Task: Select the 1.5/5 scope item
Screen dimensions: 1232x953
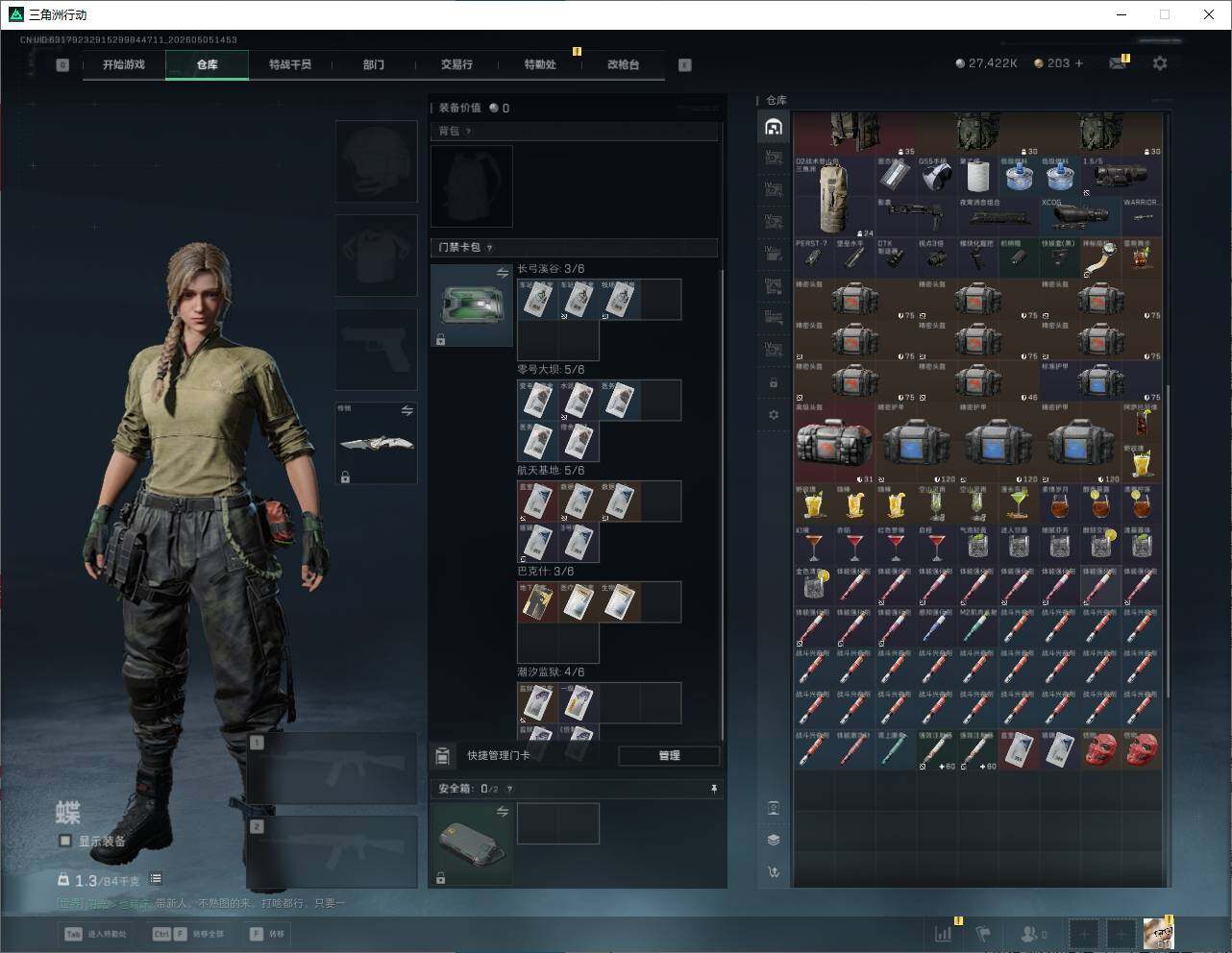Action: coord(1121,177)
